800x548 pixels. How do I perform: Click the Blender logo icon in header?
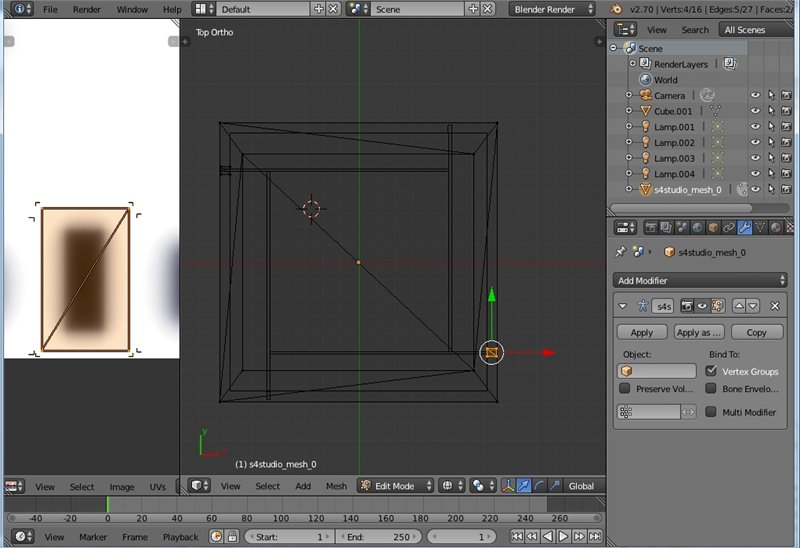pos(617,9)
